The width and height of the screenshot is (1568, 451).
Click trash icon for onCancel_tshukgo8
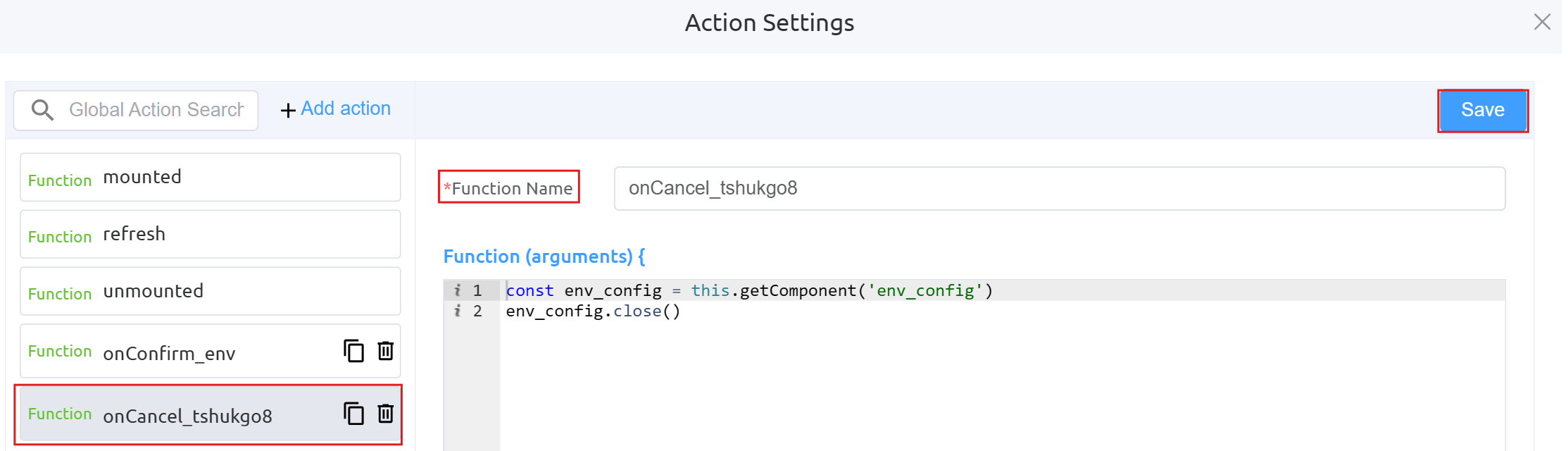tap(385, 413)
